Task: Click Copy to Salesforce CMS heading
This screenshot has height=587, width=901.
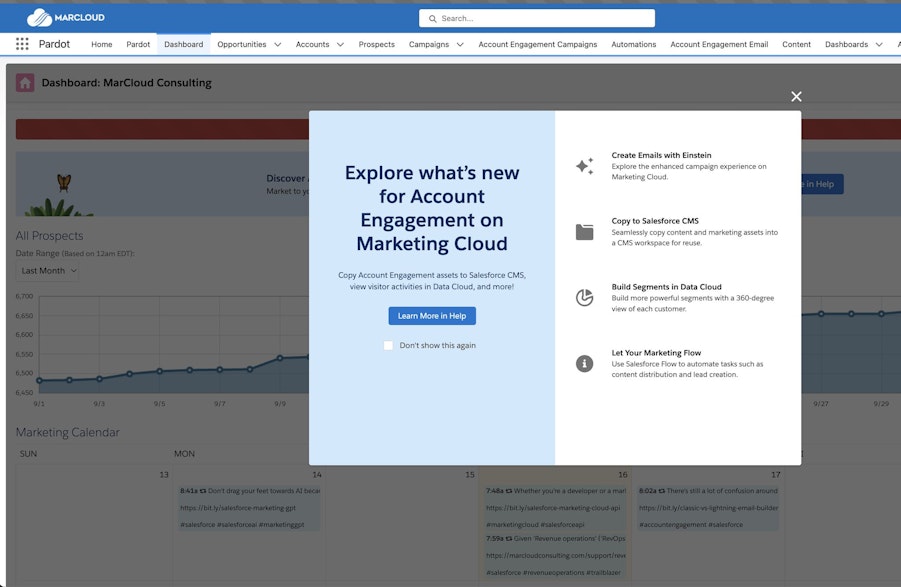Action: pyautogui.click(x=655, y=221)
